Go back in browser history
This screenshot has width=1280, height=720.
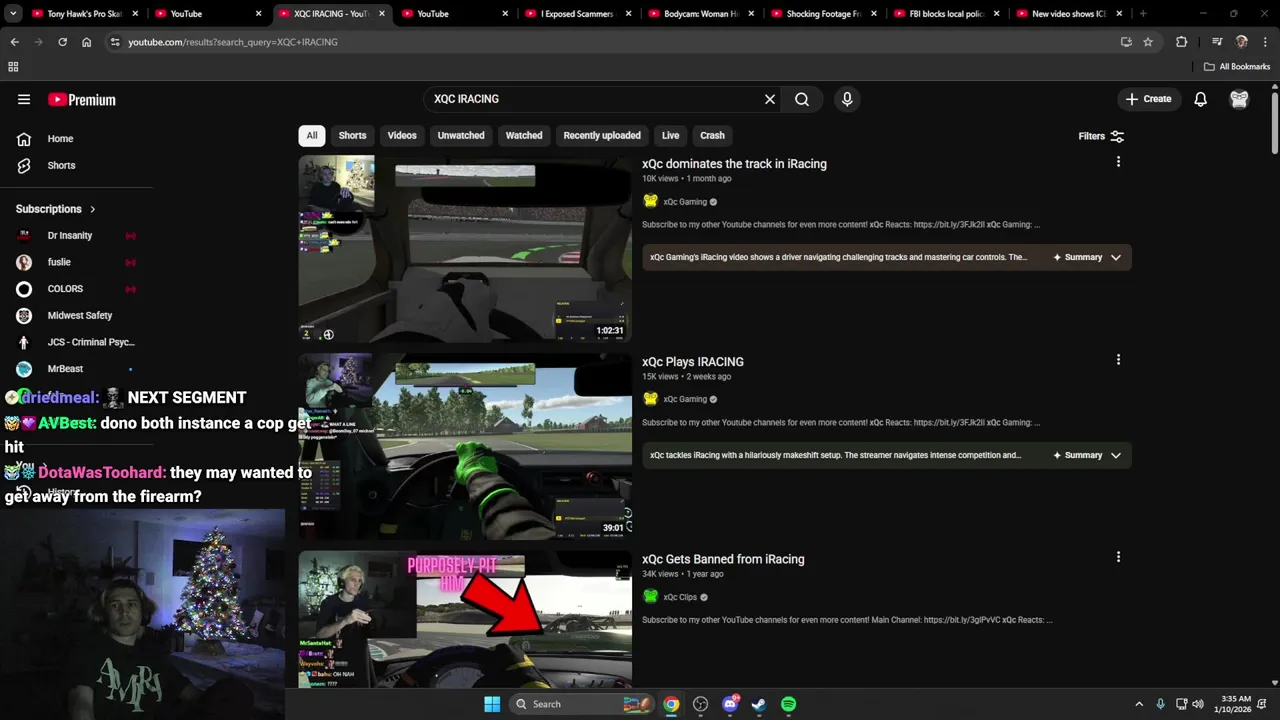coord(14,42)
